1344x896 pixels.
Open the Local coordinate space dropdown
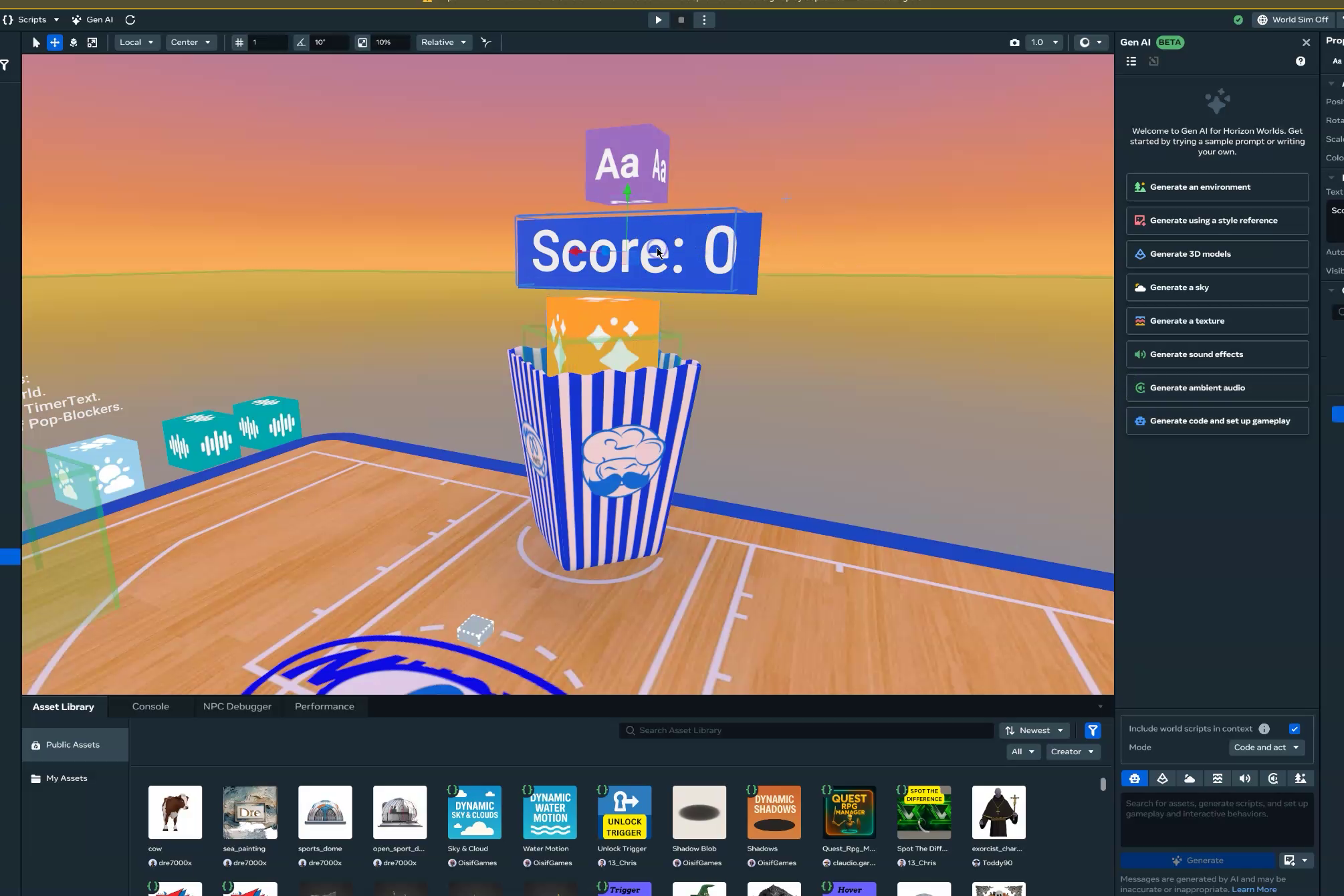point(136,42)
